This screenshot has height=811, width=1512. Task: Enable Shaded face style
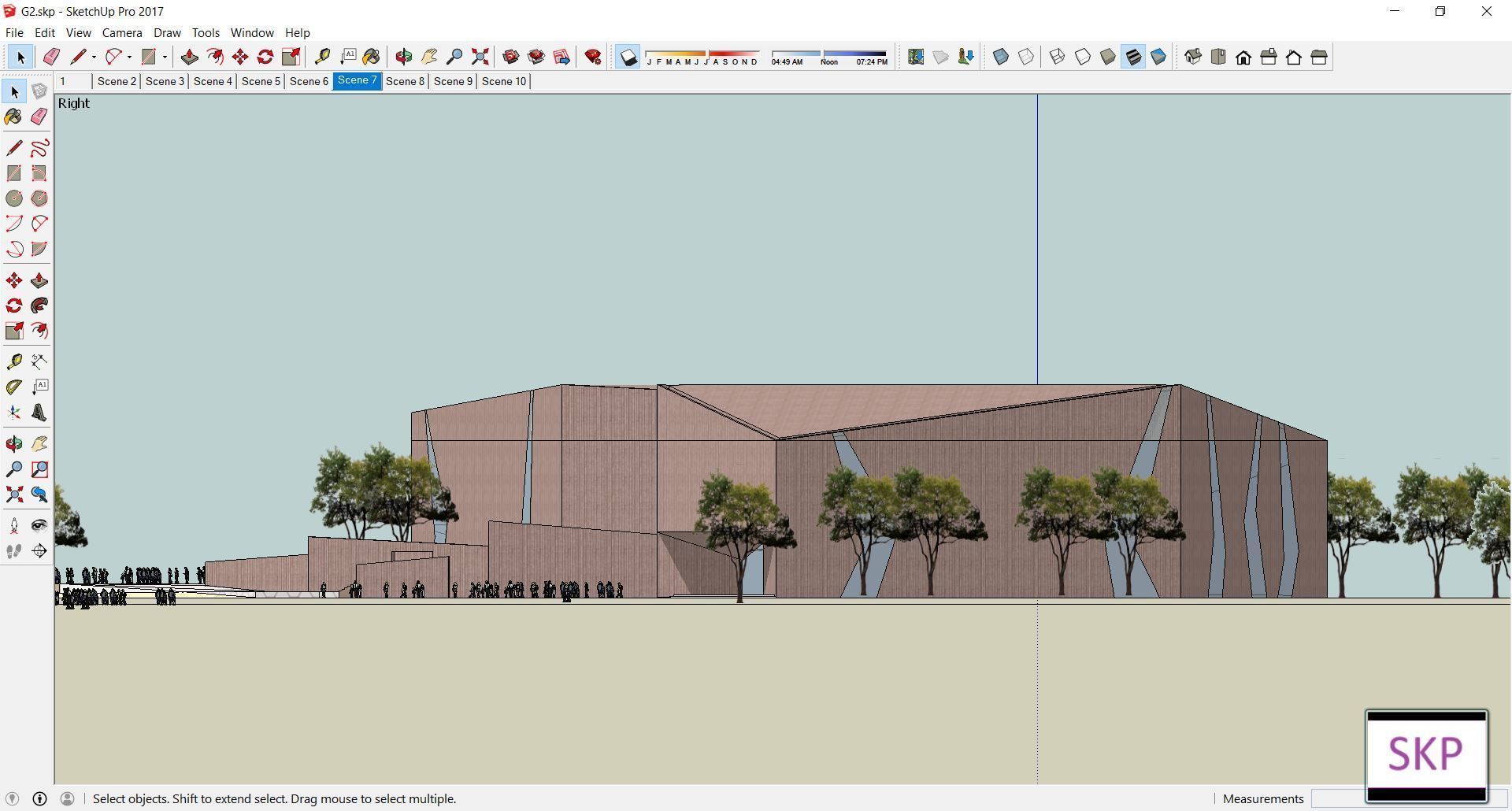[1108, 57]
